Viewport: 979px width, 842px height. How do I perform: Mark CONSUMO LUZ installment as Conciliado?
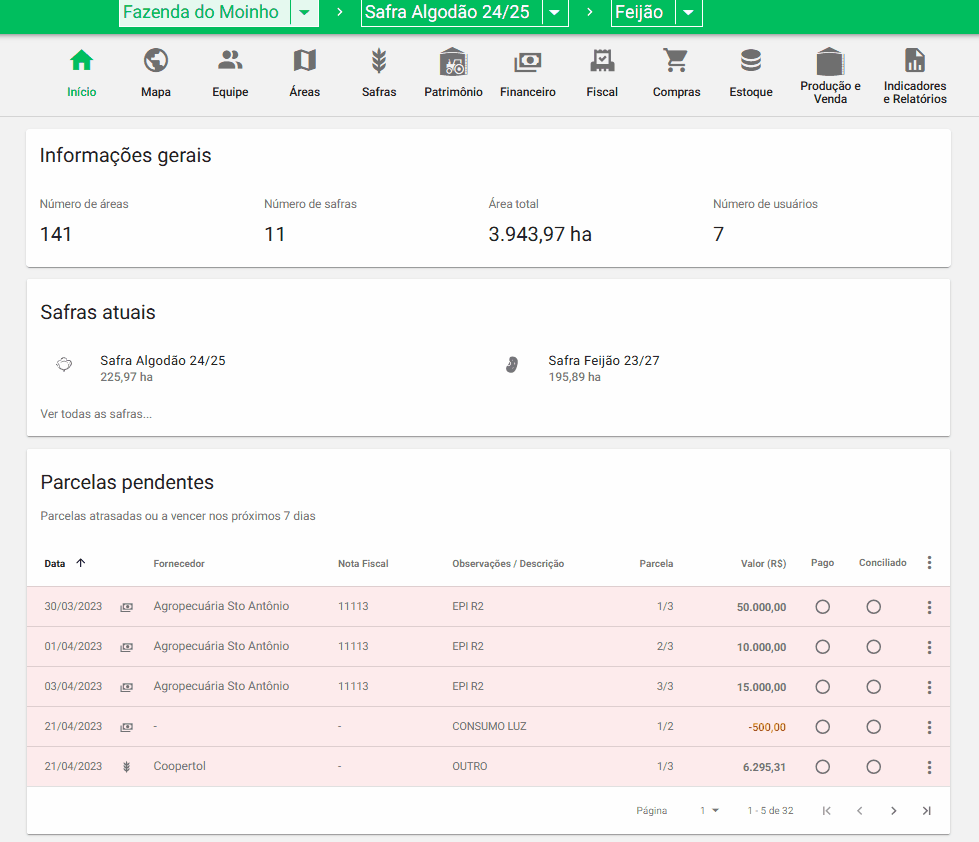click(x=873, y=727)
